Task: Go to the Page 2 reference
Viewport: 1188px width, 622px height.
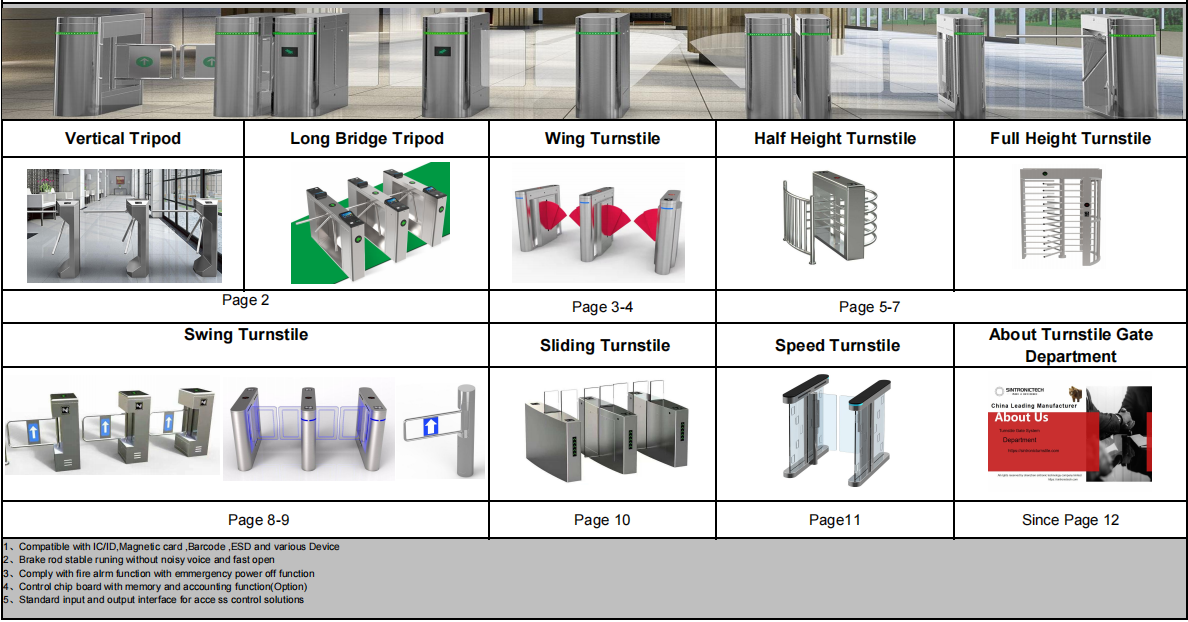Action: 245,299
